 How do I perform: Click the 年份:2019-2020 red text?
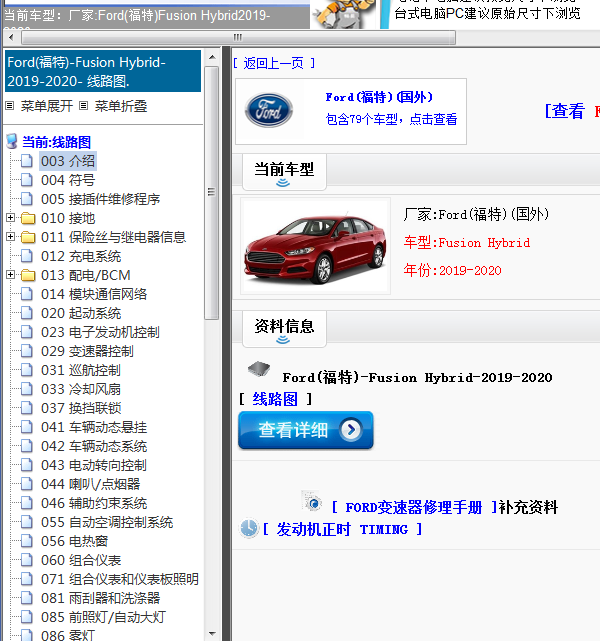452,270
